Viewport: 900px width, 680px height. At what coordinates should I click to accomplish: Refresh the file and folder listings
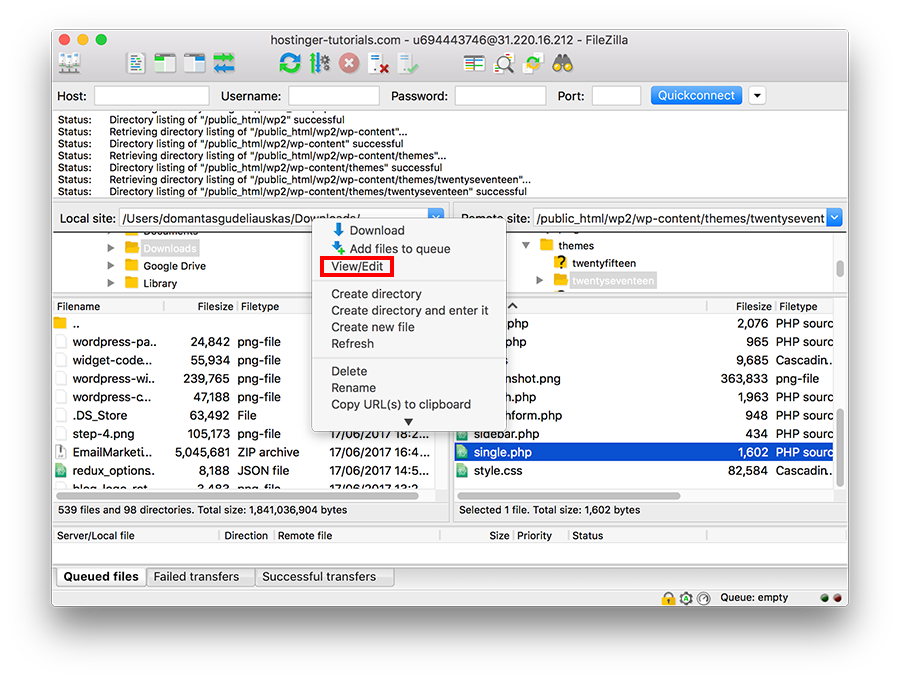289,62
